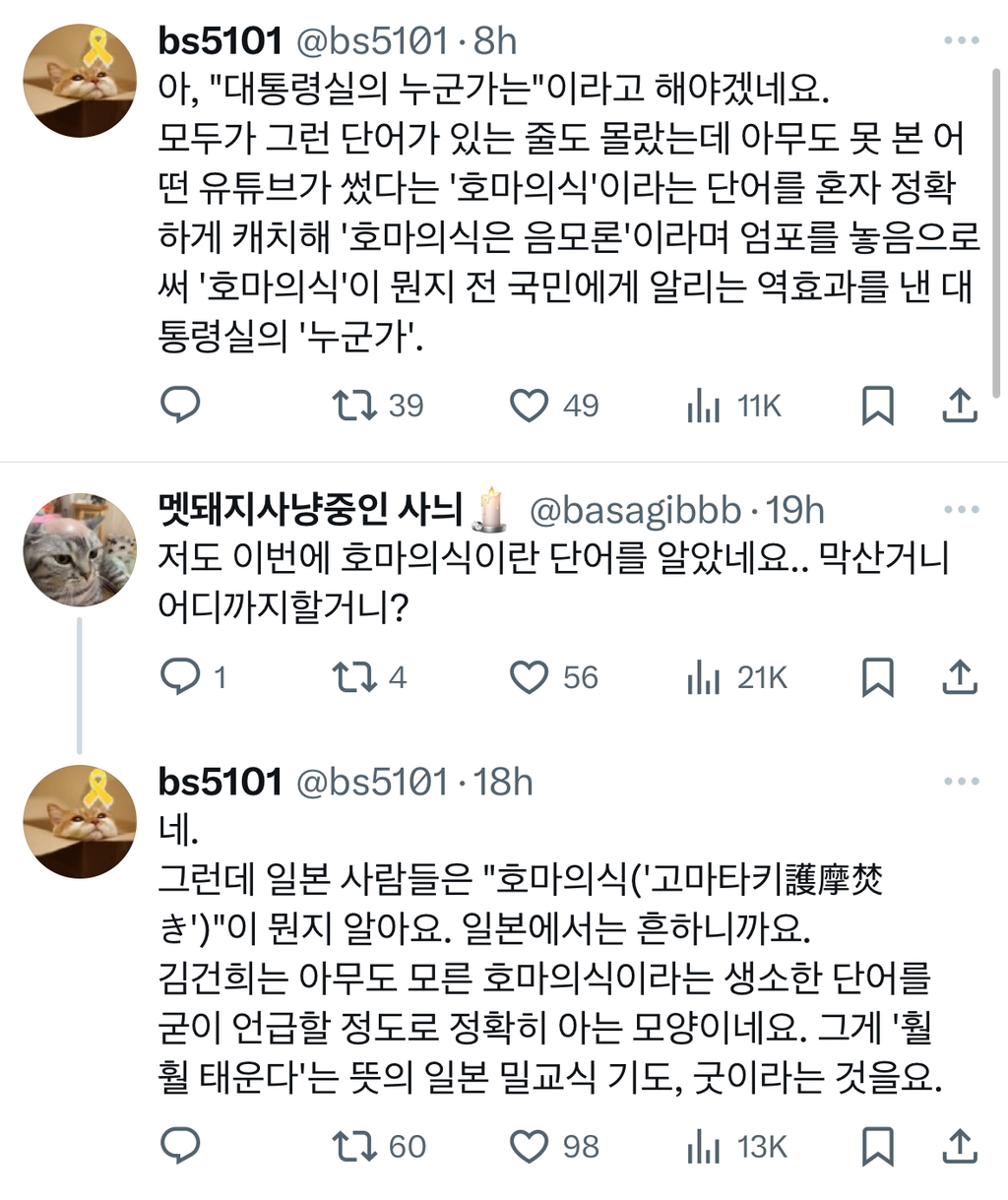Screen dimensions: 1008x1200
Task: Open more options on the 18h tweet
Action: (x=961, y=782)
